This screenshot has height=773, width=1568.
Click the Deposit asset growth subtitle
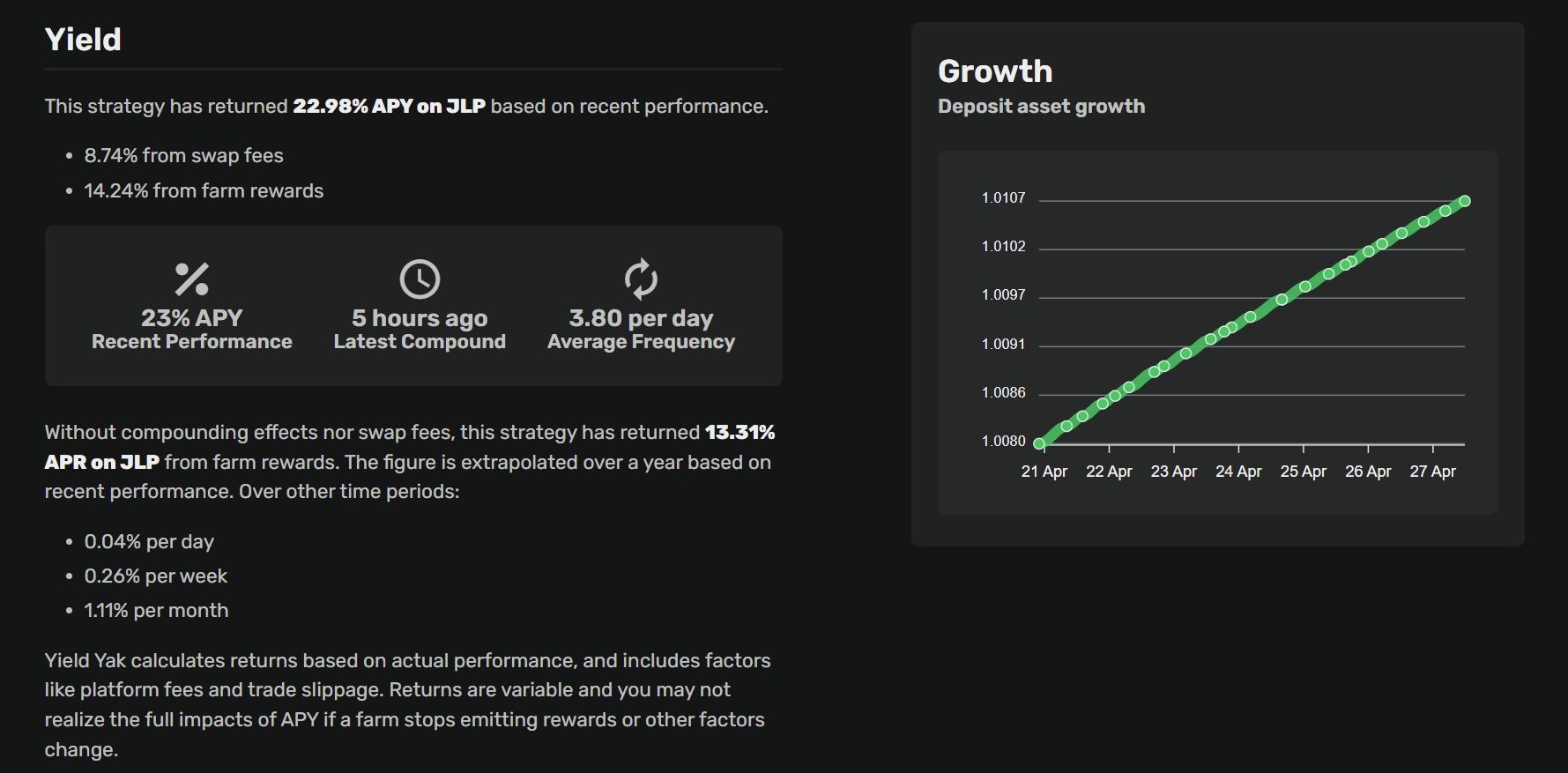tap(1041, 107)
